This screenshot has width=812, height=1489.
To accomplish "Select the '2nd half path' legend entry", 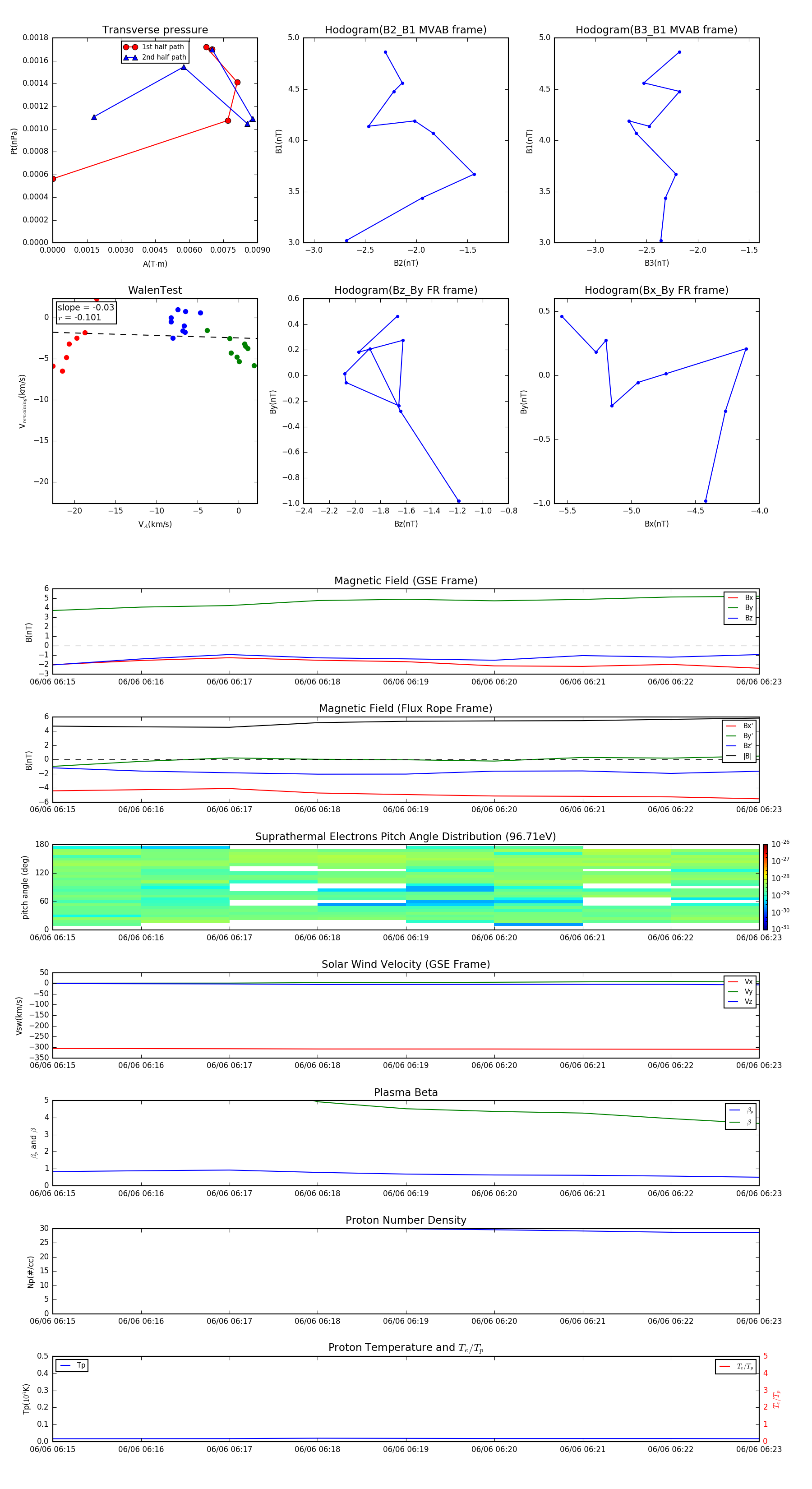I will pyautogui.click(x=155, y=57).
